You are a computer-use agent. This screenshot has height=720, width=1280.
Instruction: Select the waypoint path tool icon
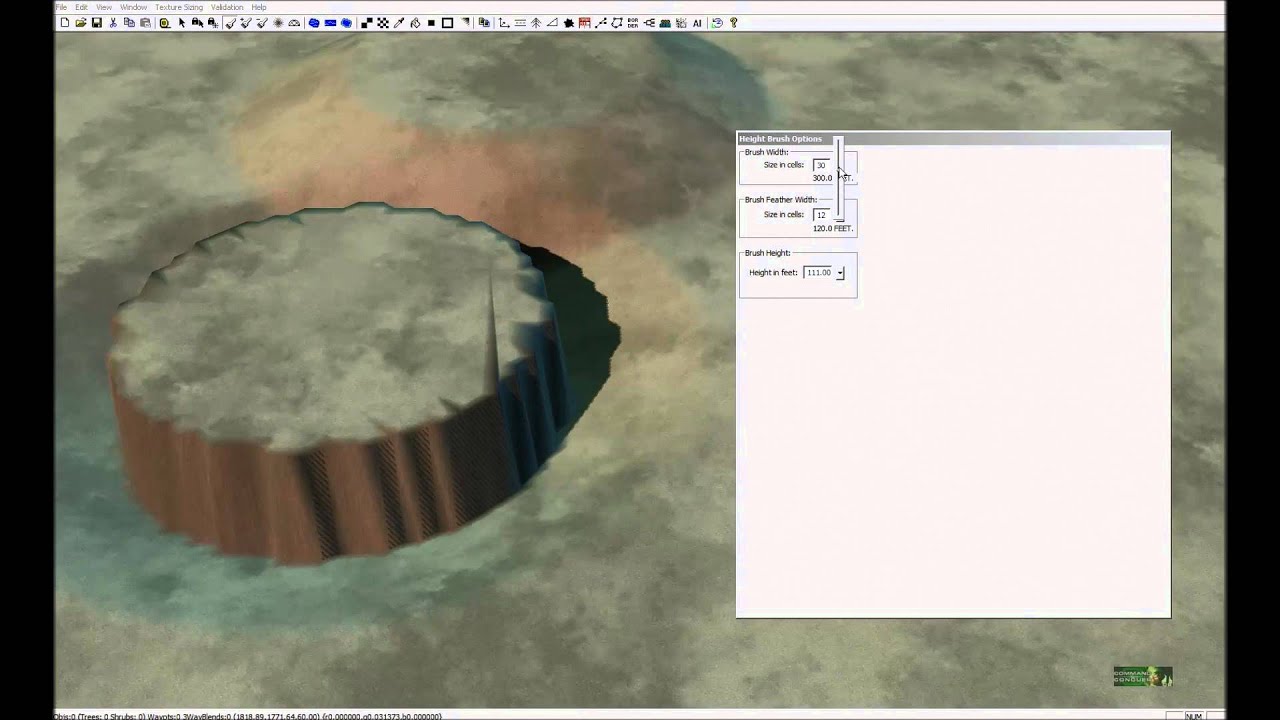tap(601, 22)
